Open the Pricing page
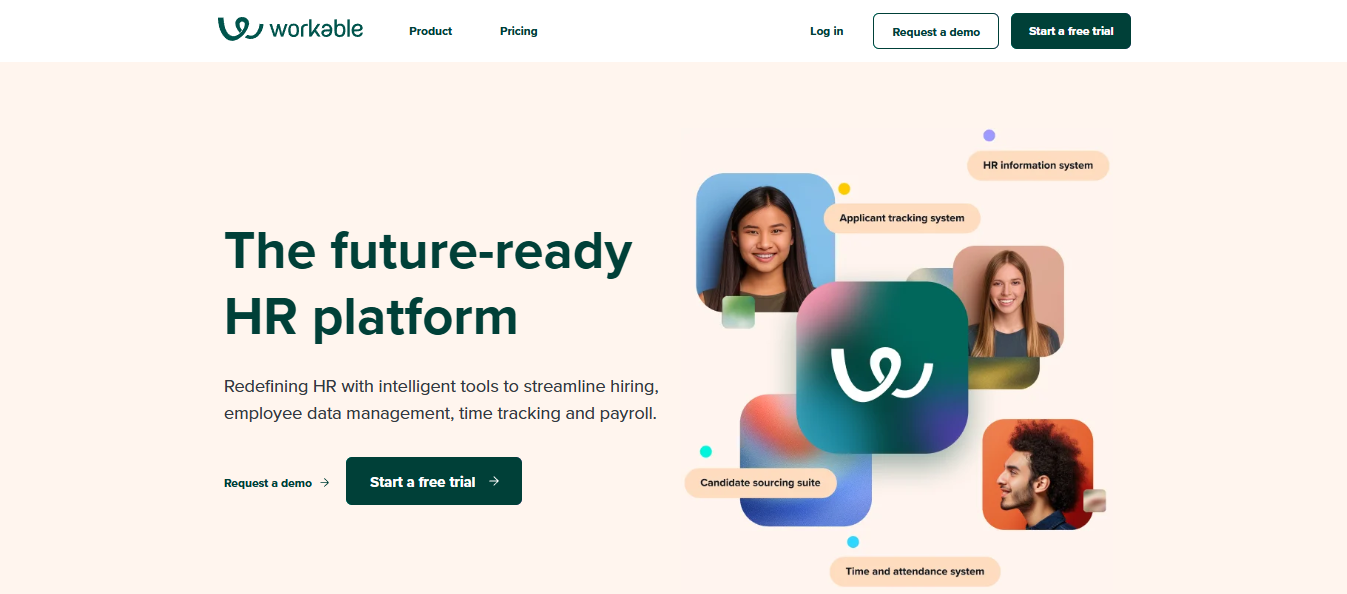Viewport: 1347px width, 594px height. 519,31
